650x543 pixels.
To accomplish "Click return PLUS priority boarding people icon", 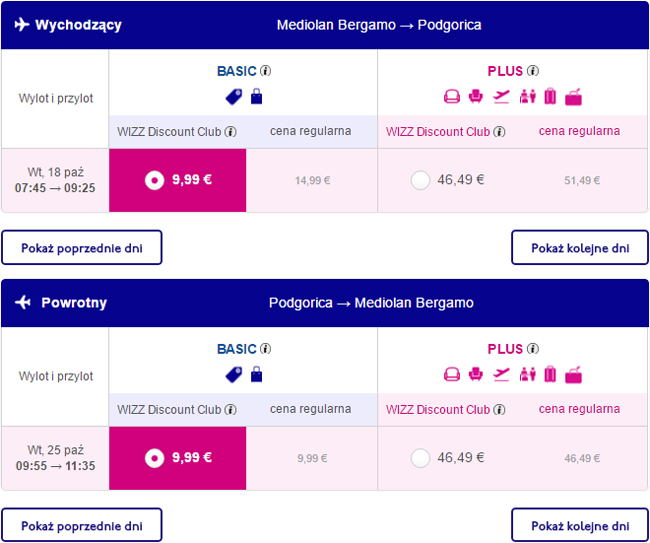I will point(527,375).
